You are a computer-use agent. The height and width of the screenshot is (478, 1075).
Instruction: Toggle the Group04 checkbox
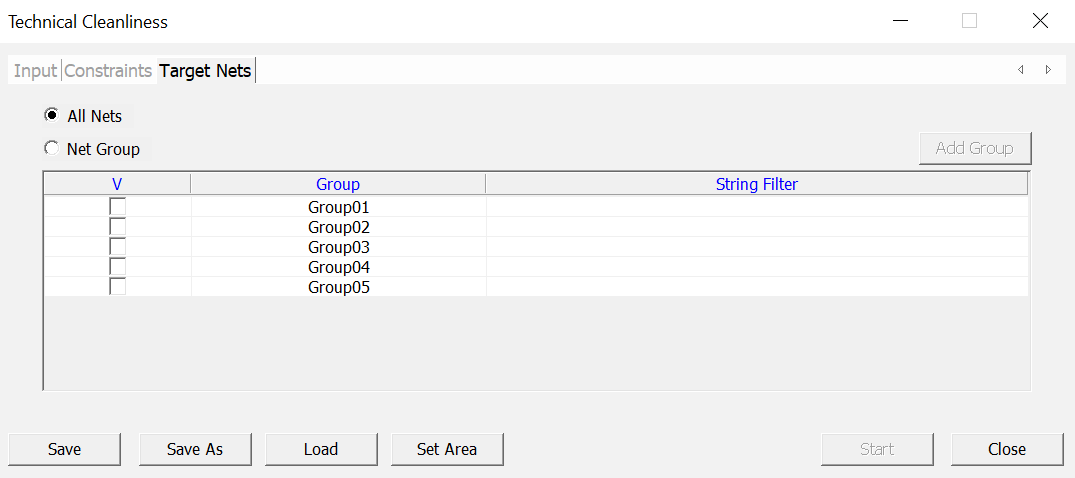(x=118, y=266)
